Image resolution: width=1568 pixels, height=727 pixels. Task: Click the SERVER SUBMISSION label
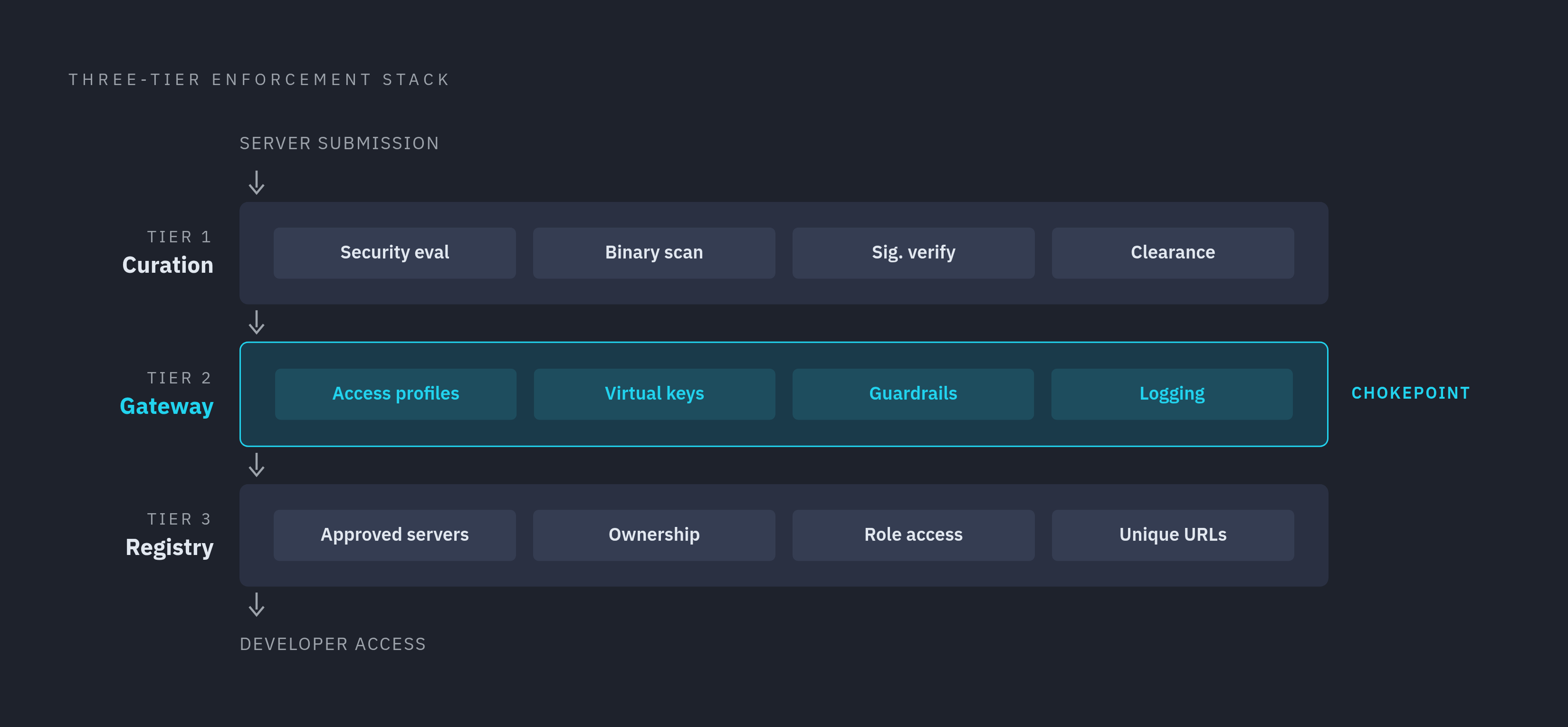point(339,143)
